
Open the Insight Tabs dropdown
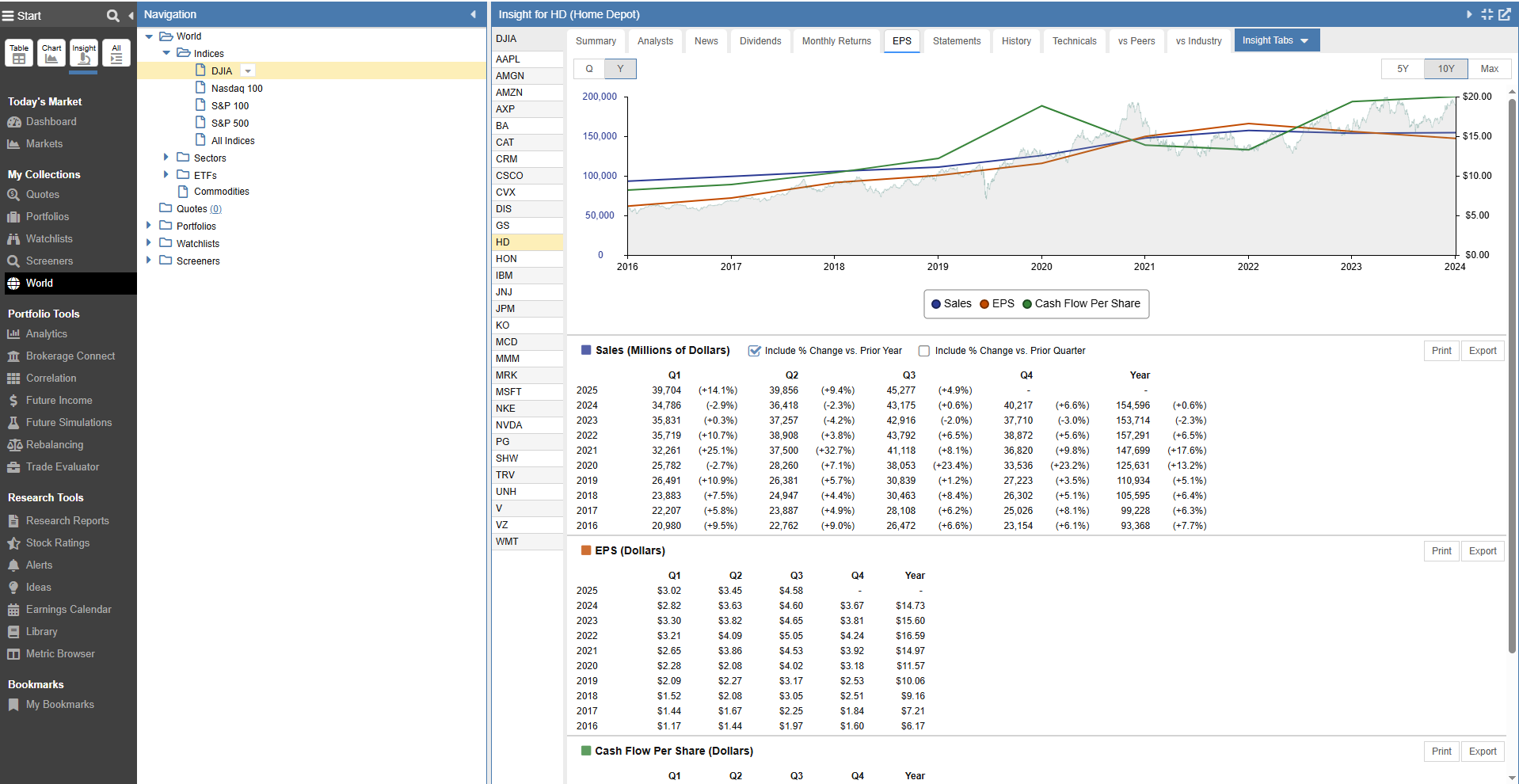pos(1276,40)
